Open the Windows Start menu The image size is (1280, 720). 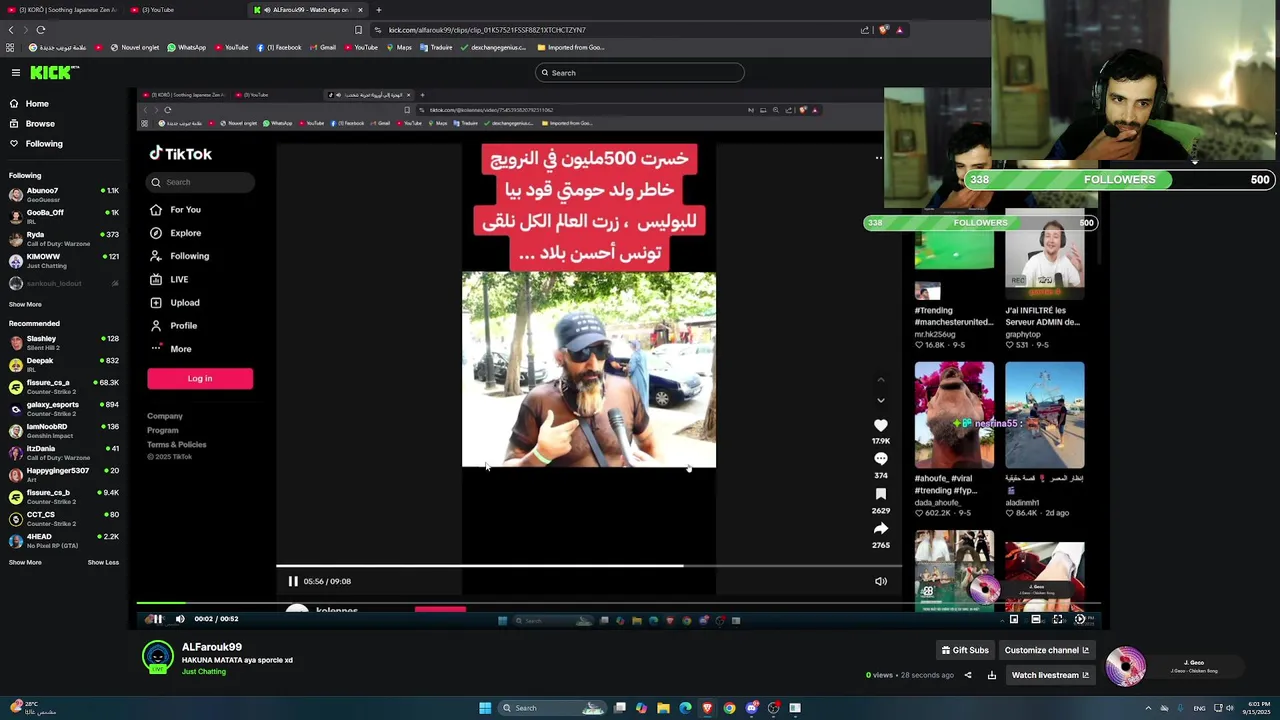[485, 708]
